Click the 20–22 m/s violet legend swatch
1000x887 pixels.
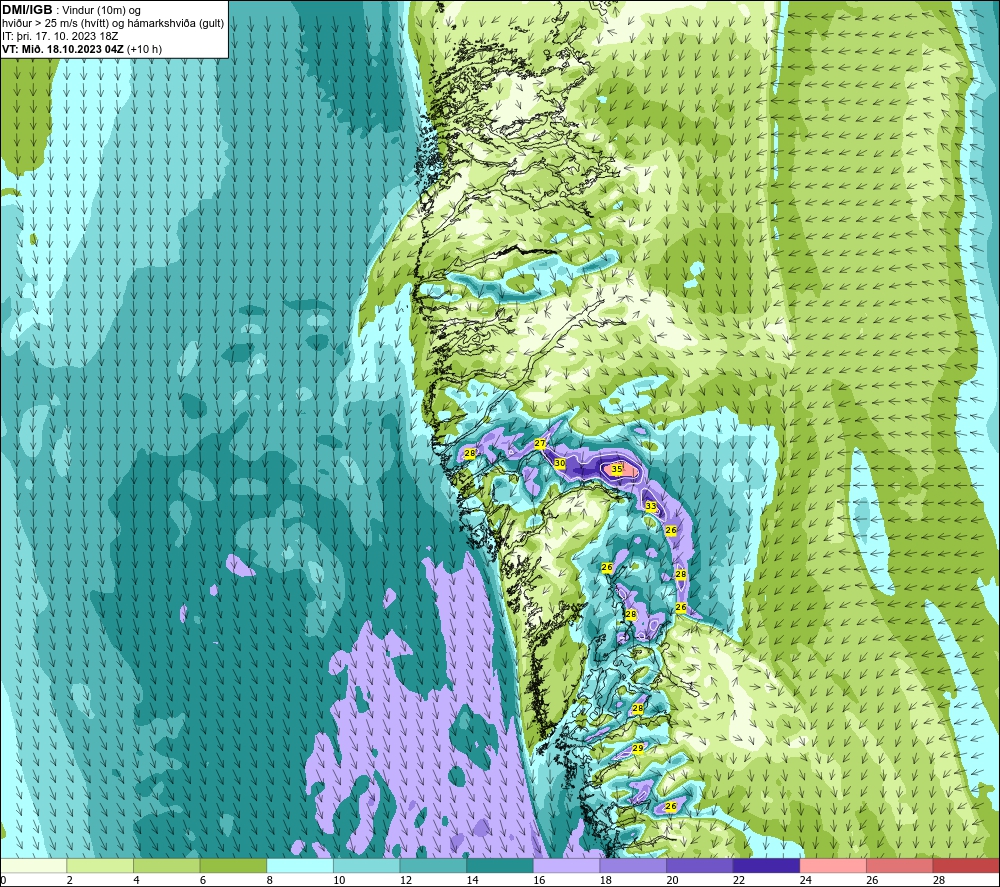click(700, 866)
